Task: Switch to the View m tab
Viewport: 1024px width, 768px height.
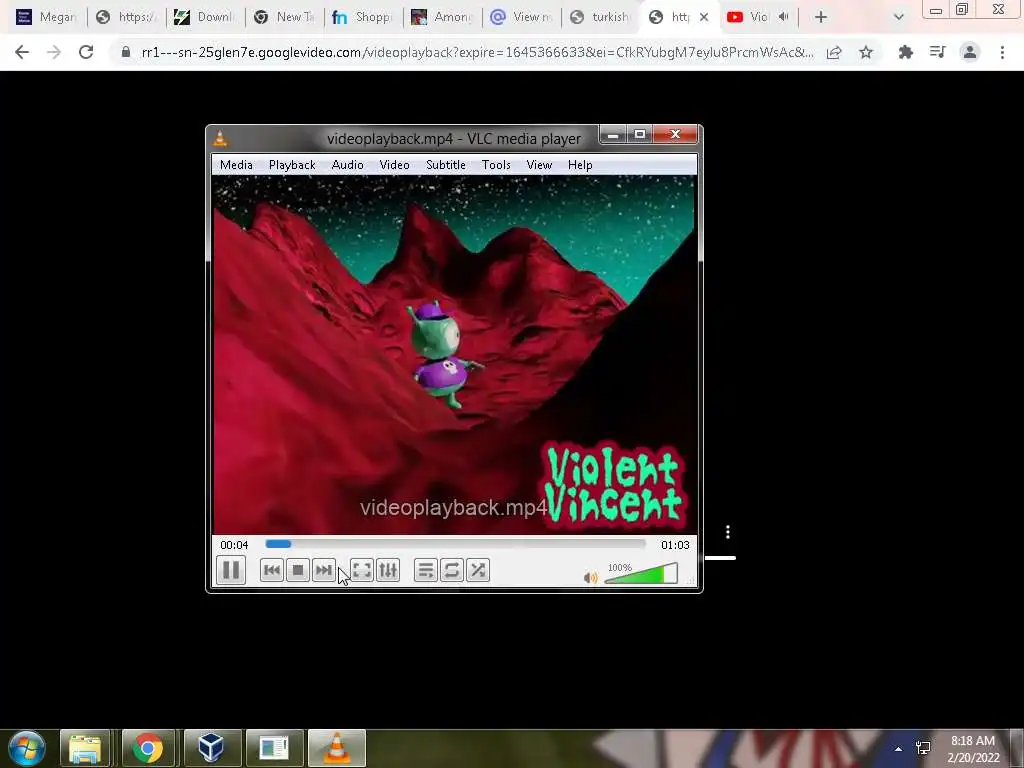Action: [522, 17]
